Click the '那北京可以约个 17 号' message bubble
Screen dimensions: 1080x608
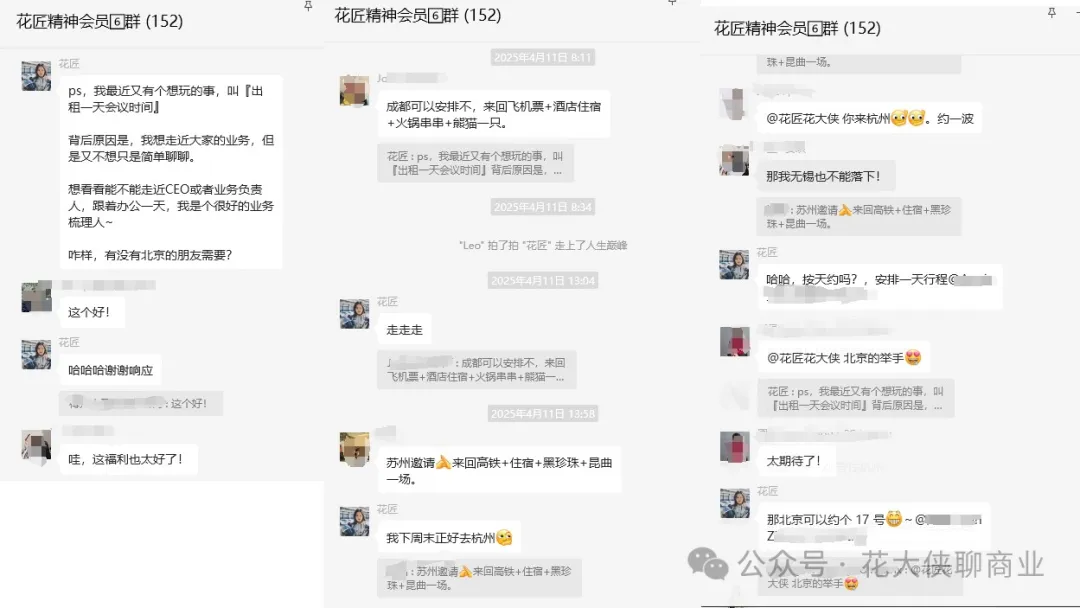(x=873, y=527)
